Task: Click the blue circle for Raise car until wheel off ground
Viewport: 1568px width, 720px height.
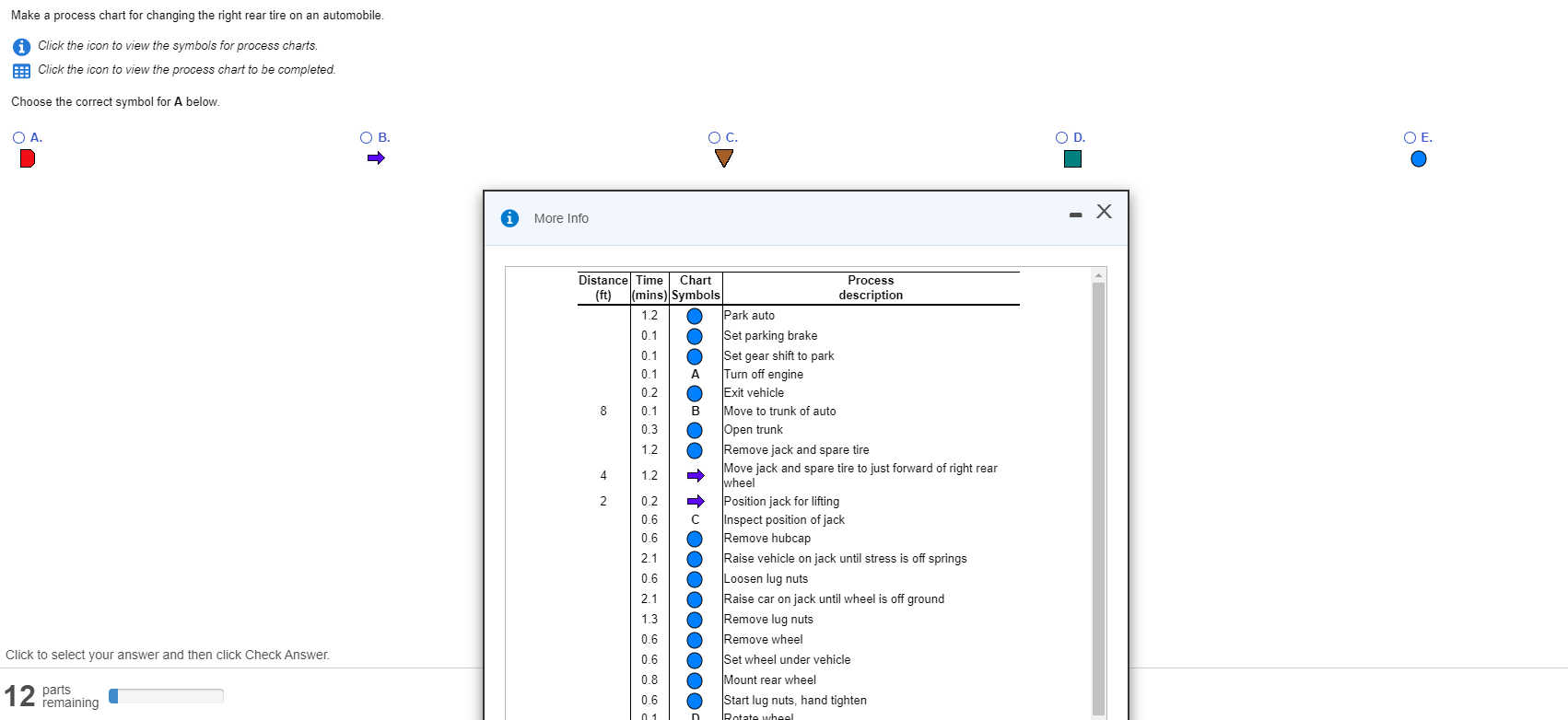Action: (695, 599)
